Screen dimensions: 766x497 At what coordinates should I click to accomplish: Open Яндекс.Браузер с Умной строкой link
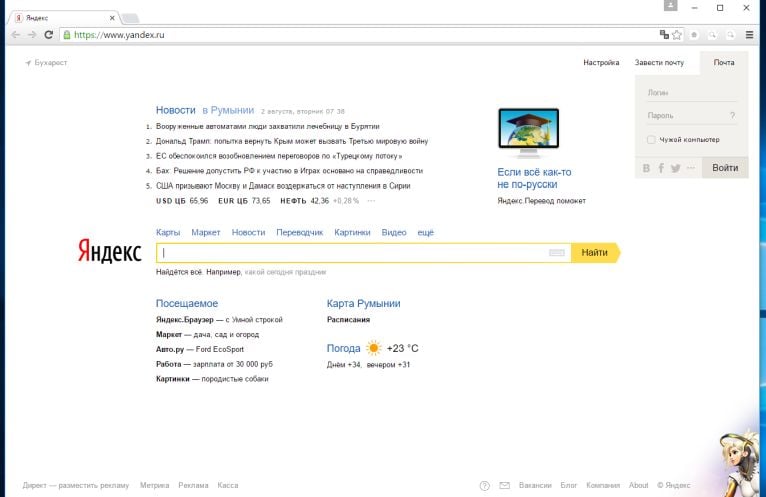219,320
